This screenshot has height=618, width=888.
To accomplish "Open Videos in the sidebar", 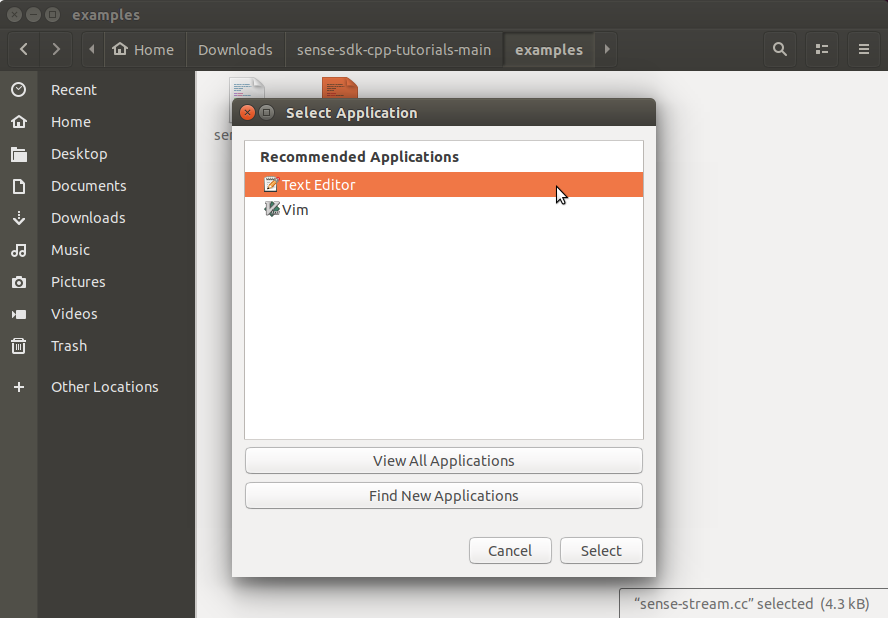I will pos(74,314).
